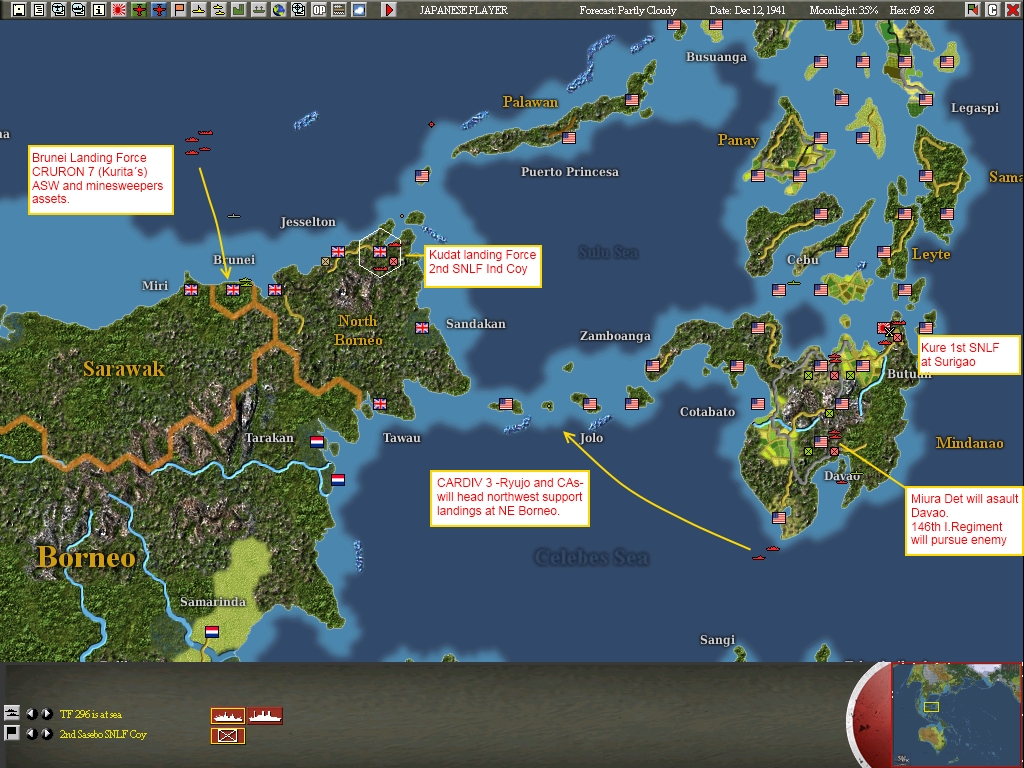Click the green flag with red arrow icon
Screen dimensions: 1024x768
pos(972,10)
